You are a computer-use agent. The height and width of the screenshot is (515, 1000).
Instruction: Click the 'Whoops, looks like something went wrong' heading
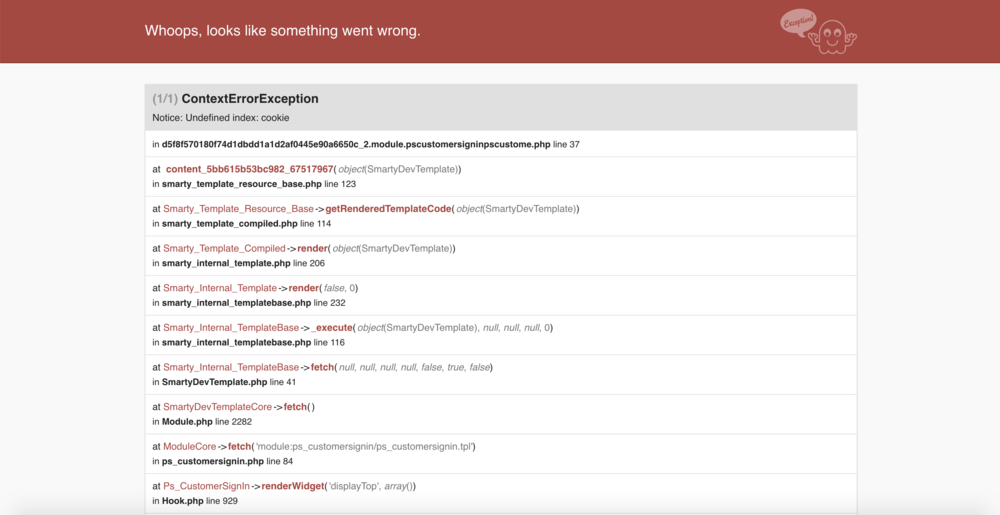[282, 31]
